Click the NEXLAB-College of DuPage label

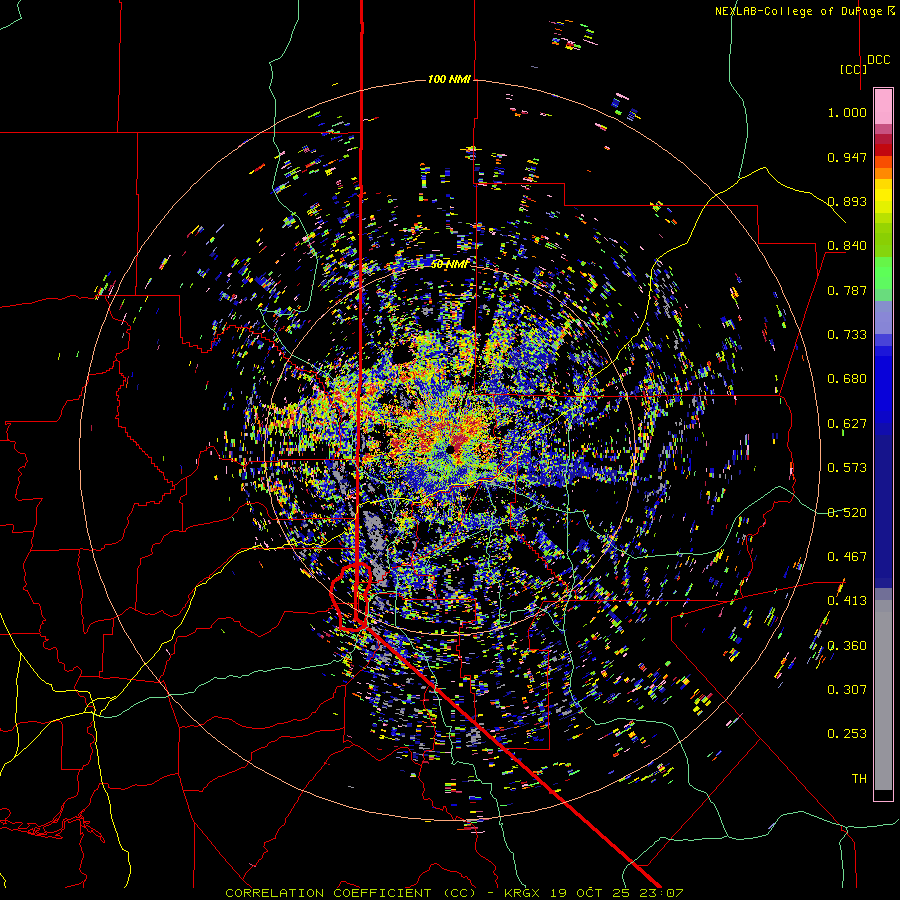805,11
